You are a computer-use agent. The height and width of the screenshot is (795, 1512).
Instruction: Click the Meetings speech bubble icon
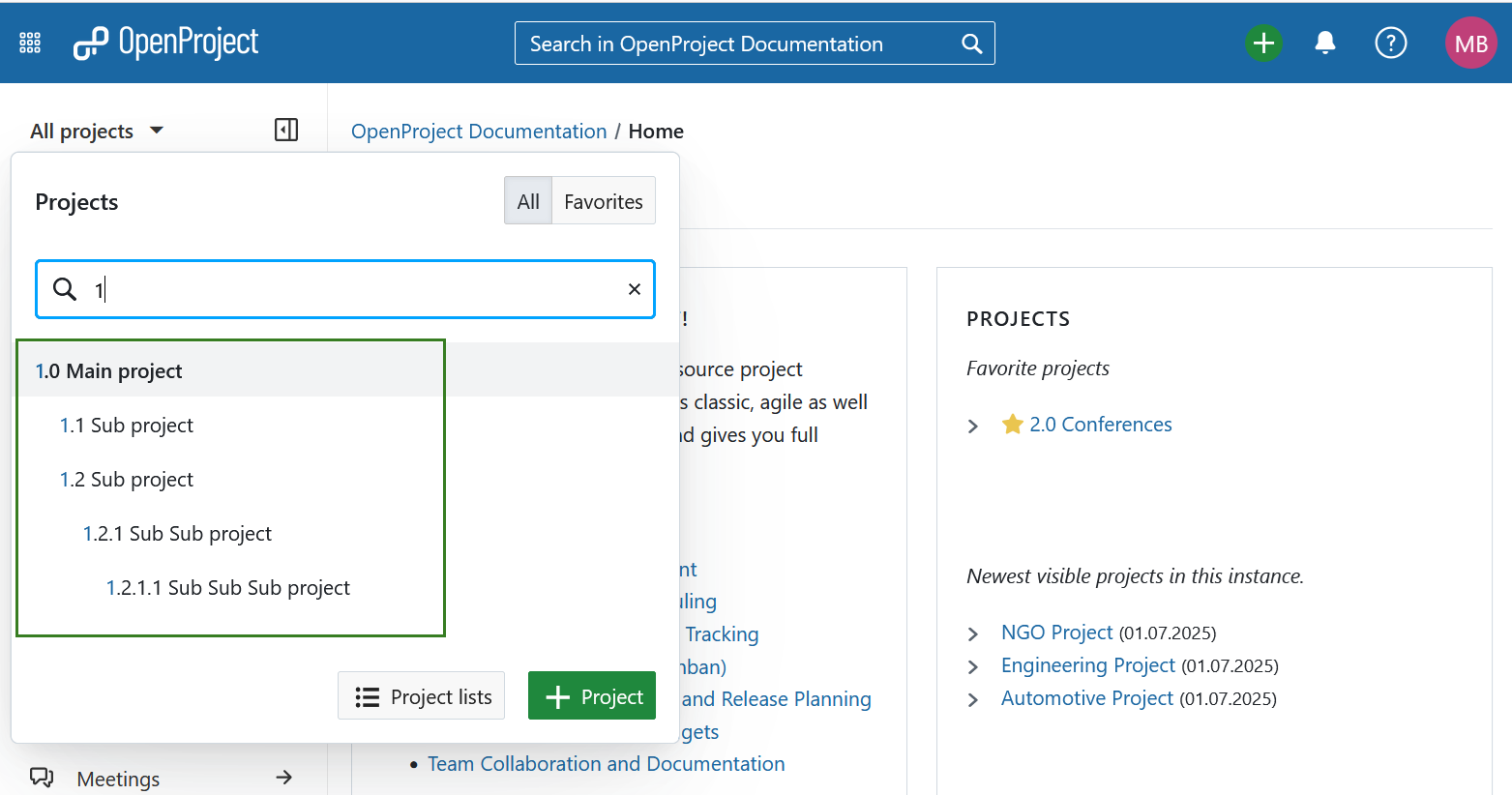[x=42, y=778]
